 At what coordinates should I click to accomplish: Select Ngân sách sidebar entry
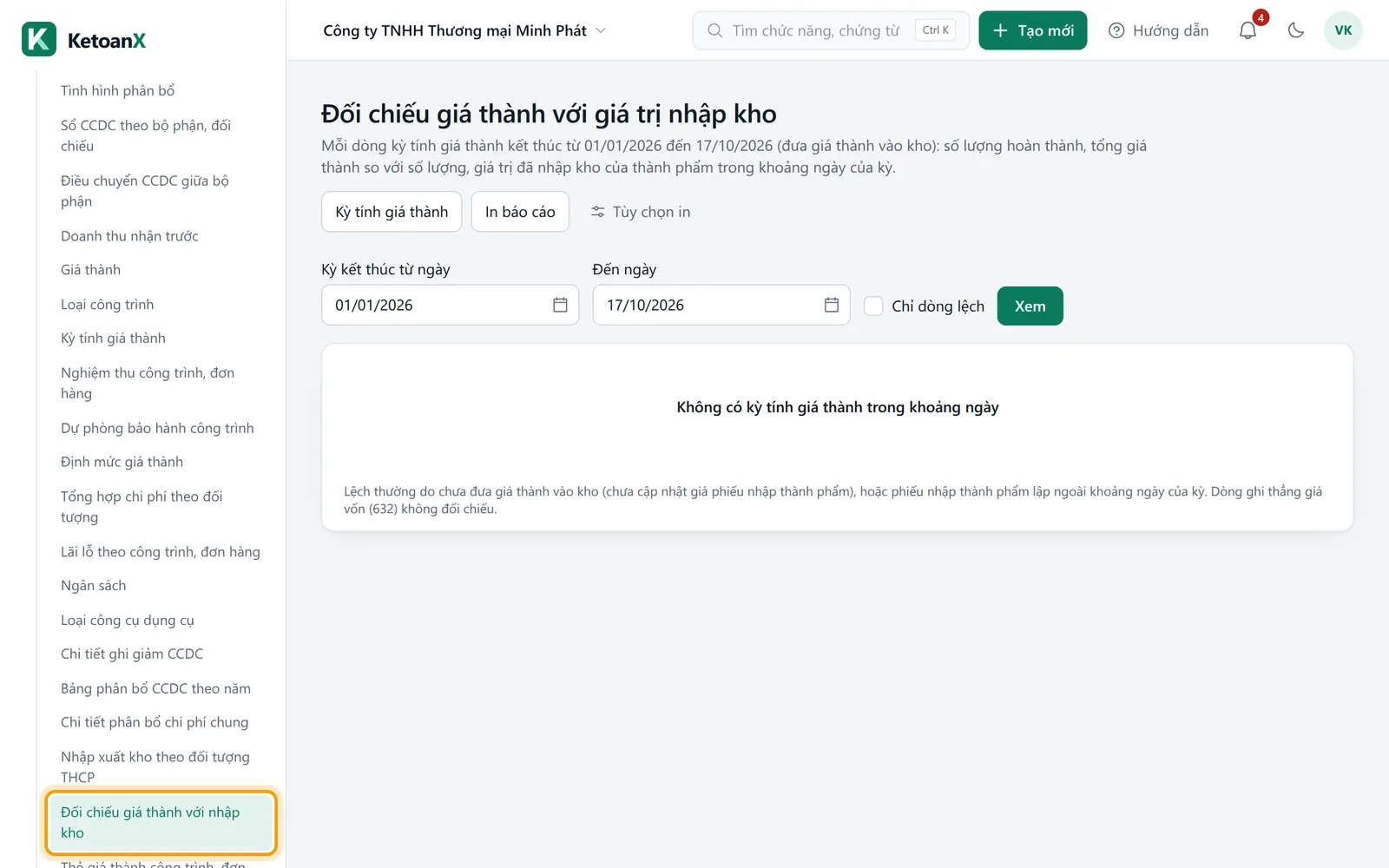93,586
